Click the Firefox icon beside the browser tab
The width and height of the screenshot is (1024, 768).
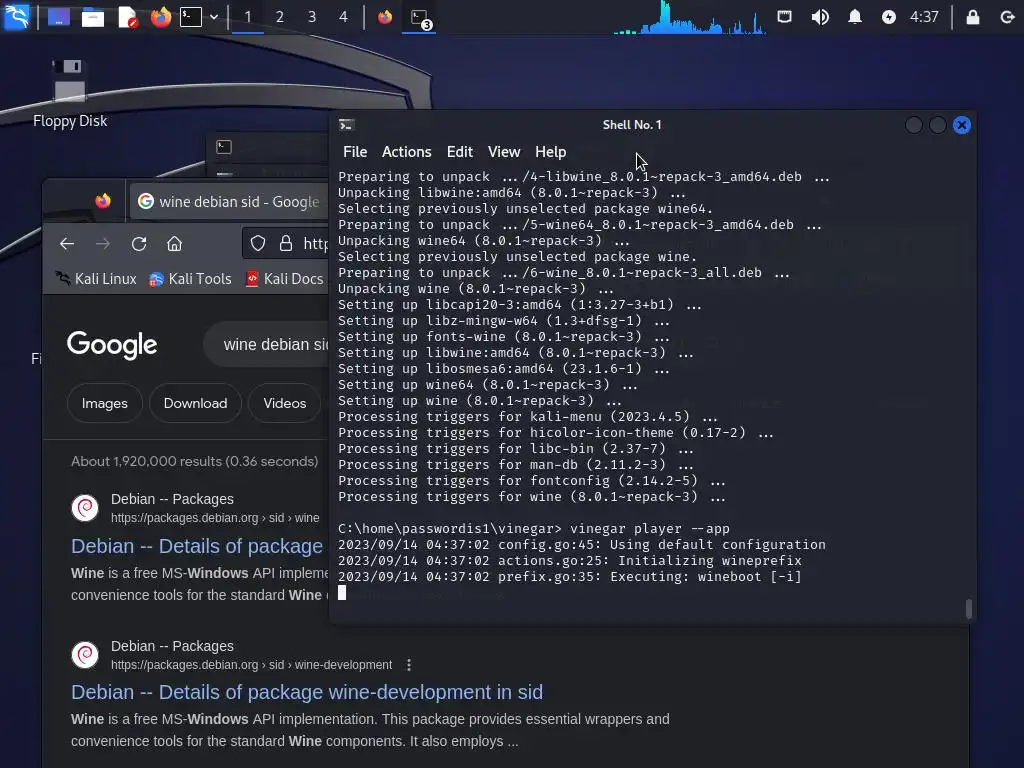103,201
